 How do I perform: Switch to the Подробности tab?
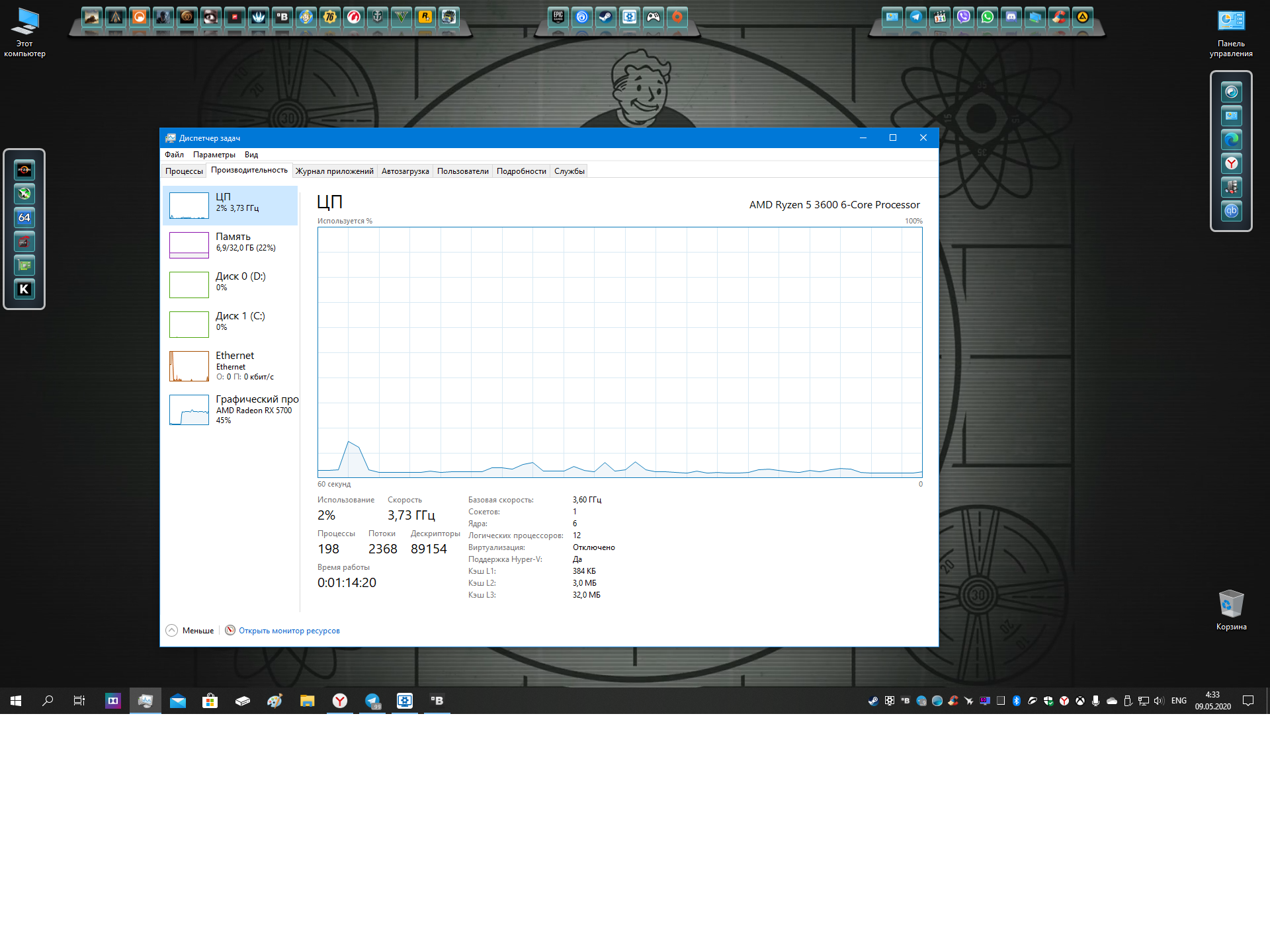tap(521, 171)
